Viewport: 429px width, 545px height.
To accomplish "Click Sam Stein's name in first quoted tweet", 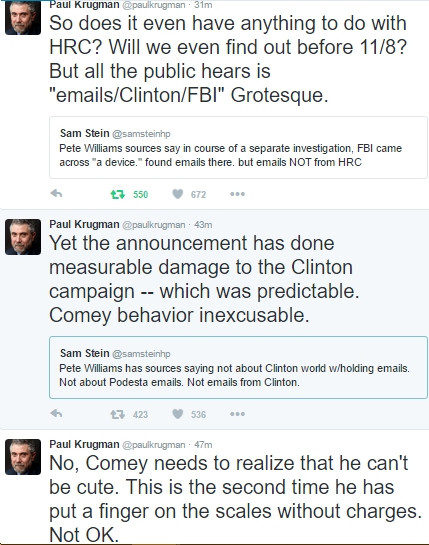I will pyautogui.click(x=84, y=133).
